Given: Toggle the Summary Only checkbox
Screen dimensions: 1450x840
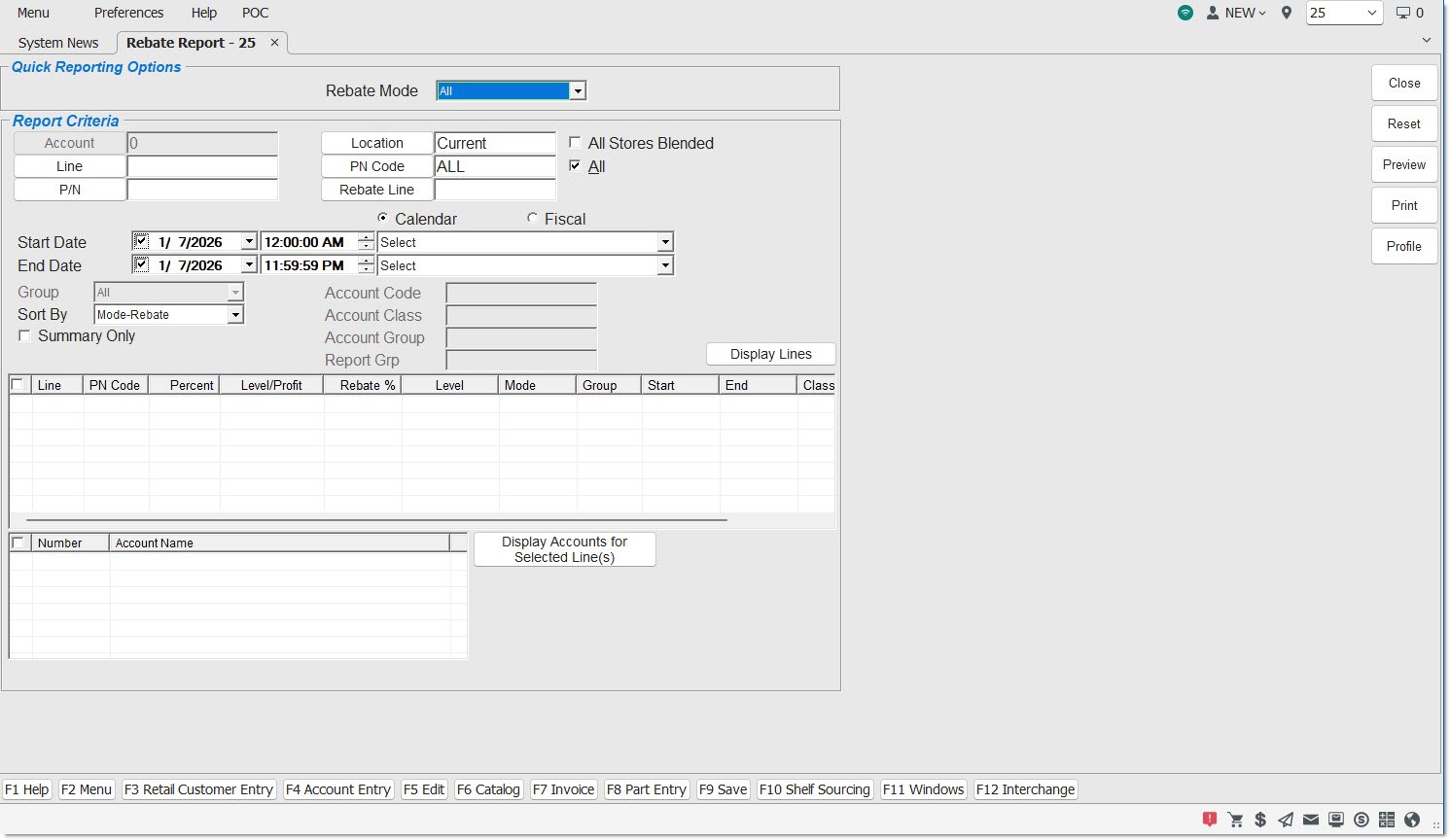Looking at the screenshot, I should (25, 335).
